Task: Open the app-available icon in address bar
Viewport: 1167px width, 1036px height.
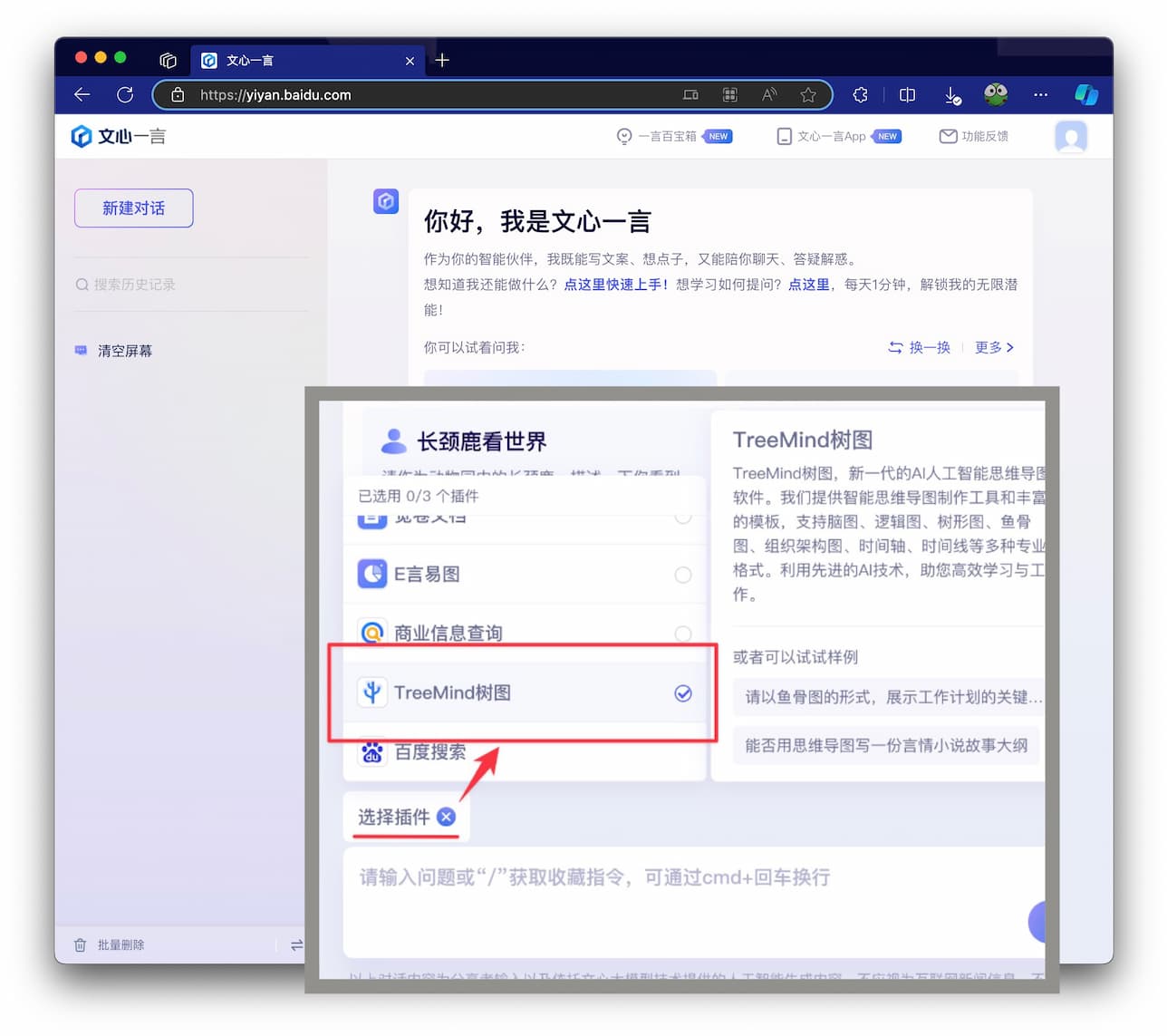Action: point(690,94)
